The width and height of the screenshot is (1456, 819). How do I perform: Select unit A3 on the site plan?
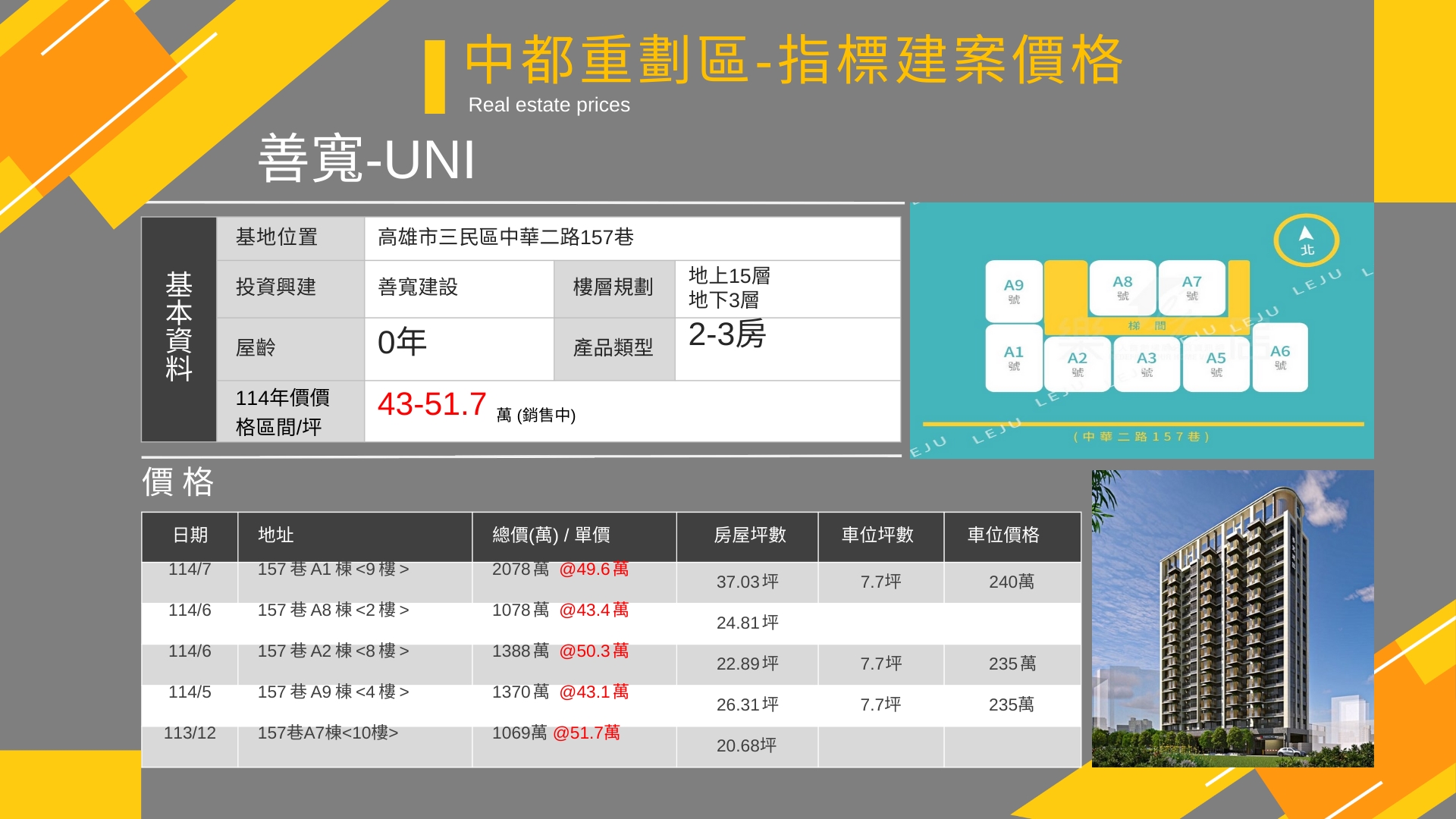(x=1146, y=364)
